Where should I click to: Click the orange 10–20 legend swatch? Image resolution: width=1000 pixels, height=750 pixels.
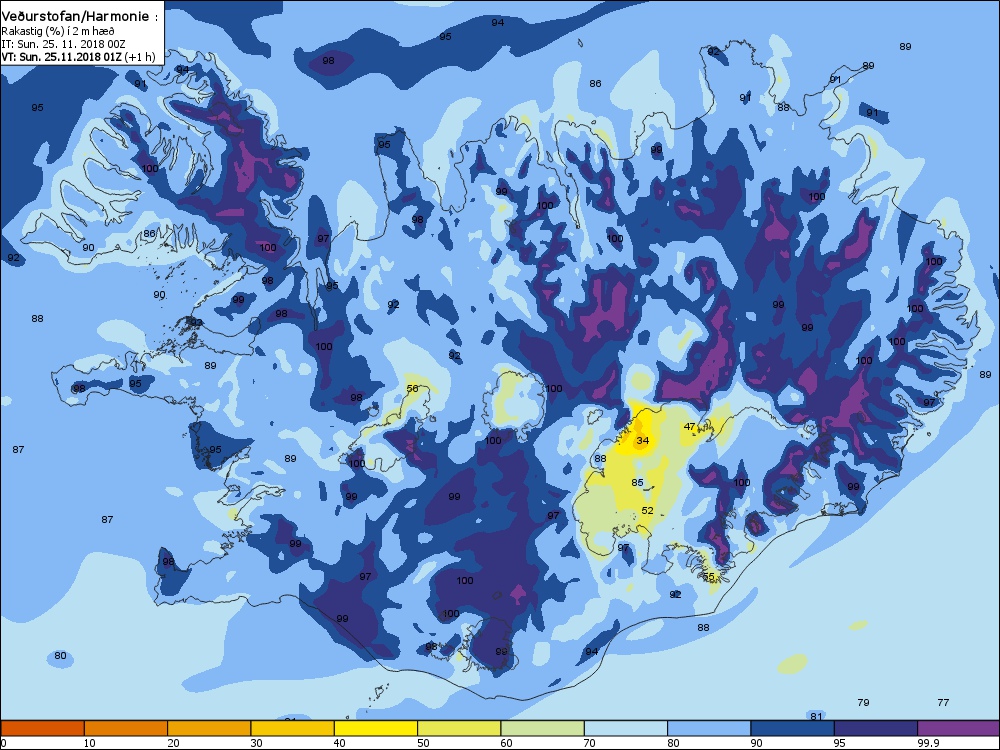point(126,728)
